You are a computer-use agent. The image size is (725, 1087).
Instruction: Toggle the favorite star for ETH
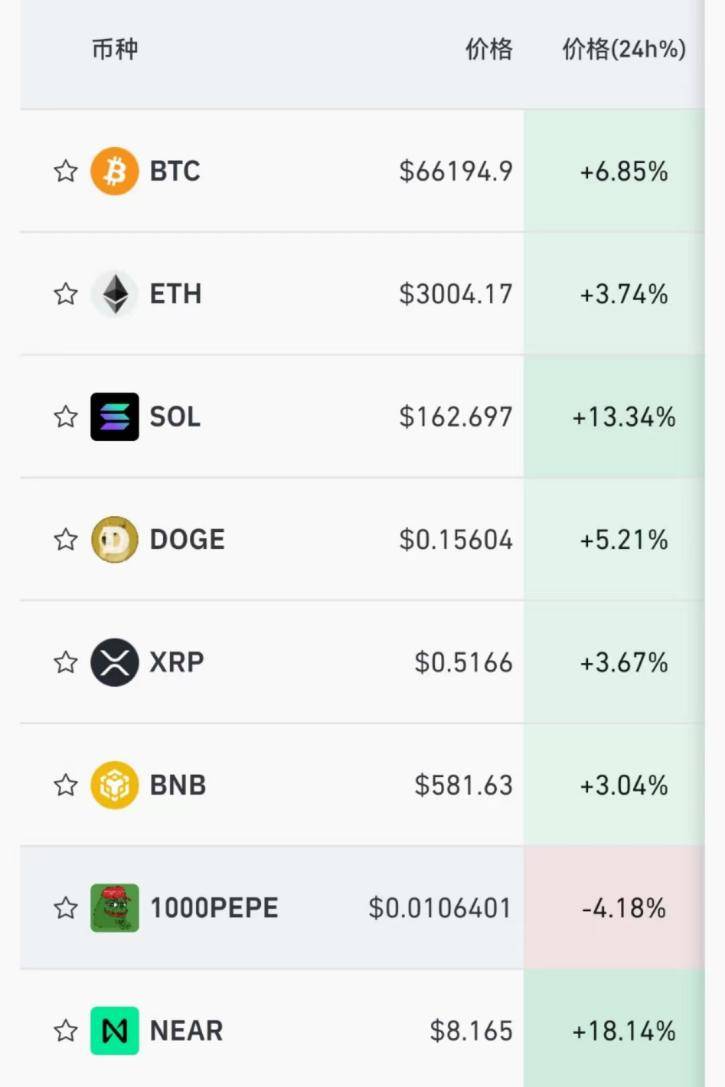(x=66, y=294)
